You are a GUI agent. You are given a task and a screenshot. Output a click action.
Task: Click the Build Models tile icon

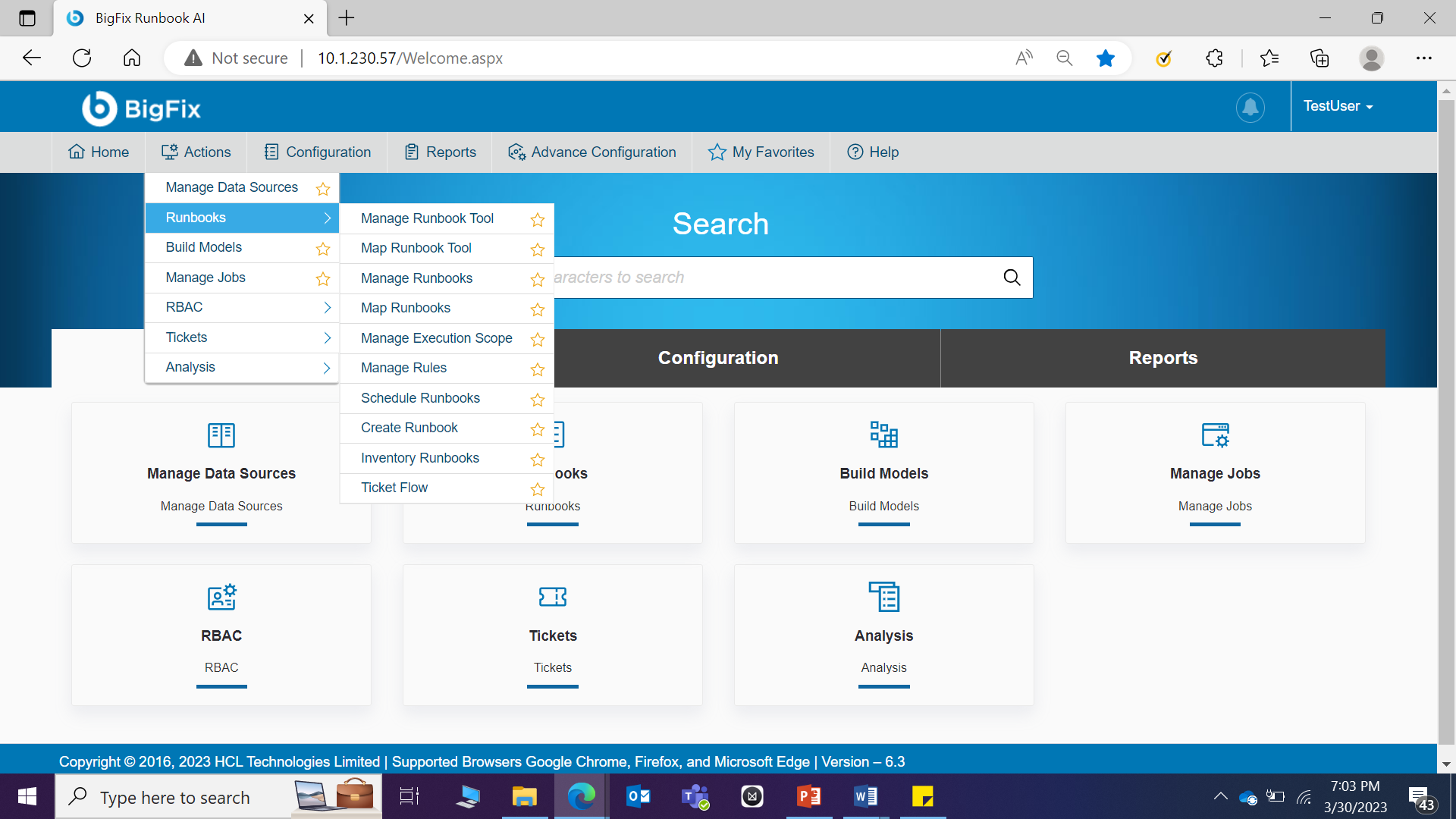(x=883, y=435)
